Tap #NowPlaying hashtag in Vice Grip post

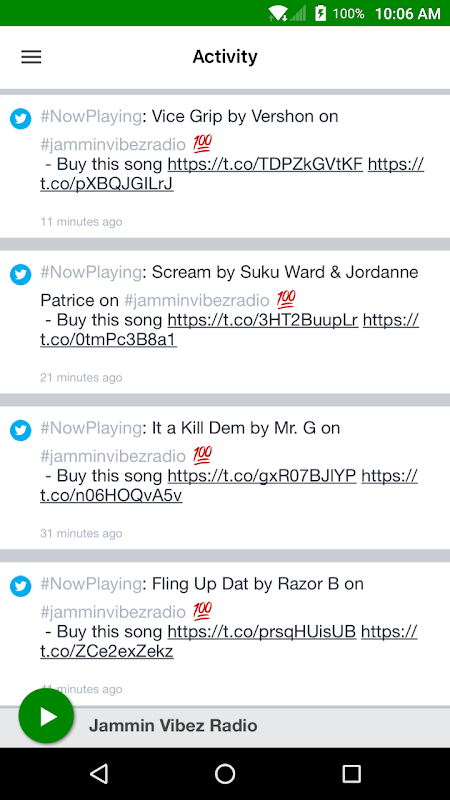click(x=91, y=117)
